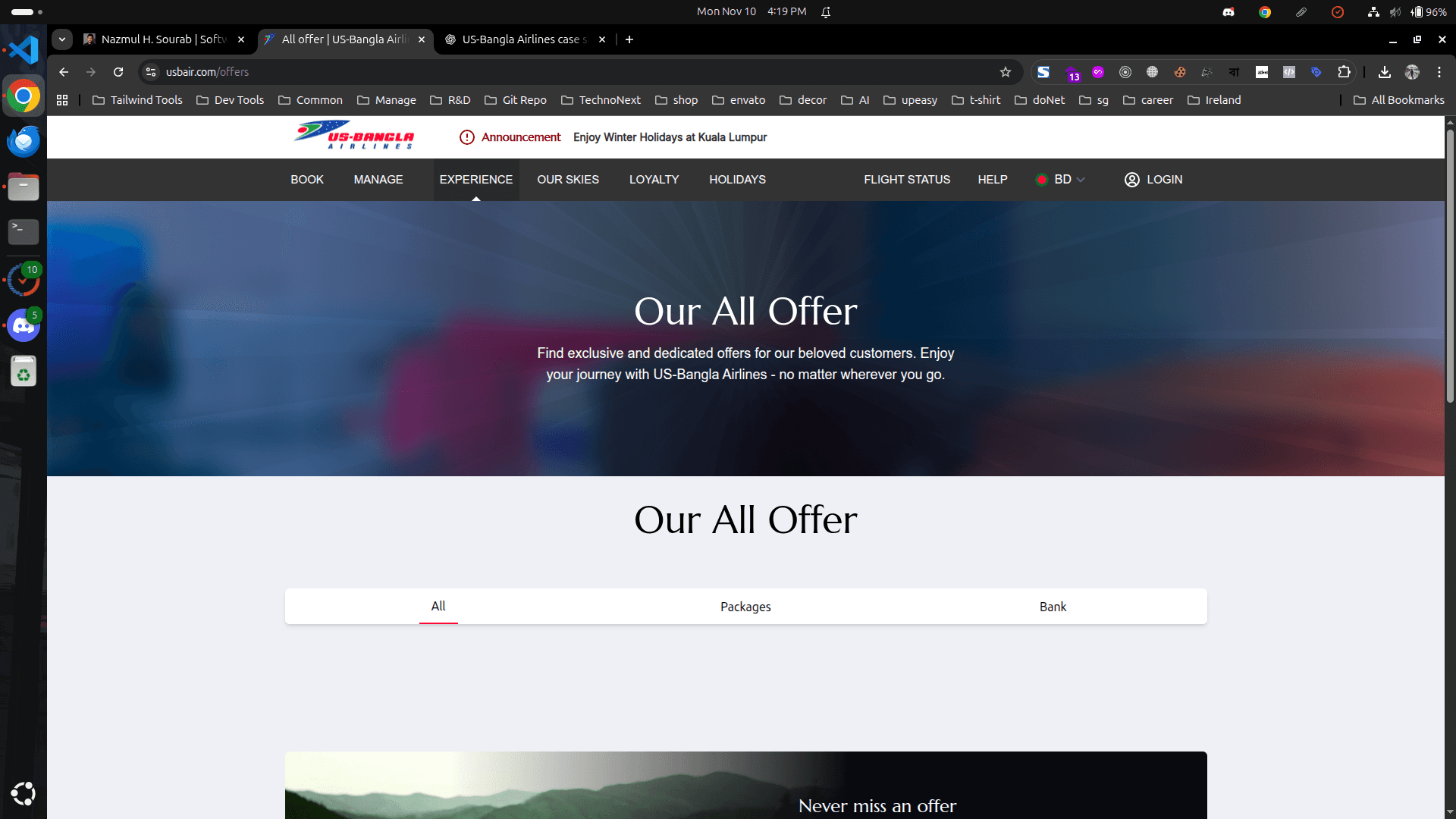
Task: Open the Stylus extension from the toolbar
Action: click(x=1044, y=72)
